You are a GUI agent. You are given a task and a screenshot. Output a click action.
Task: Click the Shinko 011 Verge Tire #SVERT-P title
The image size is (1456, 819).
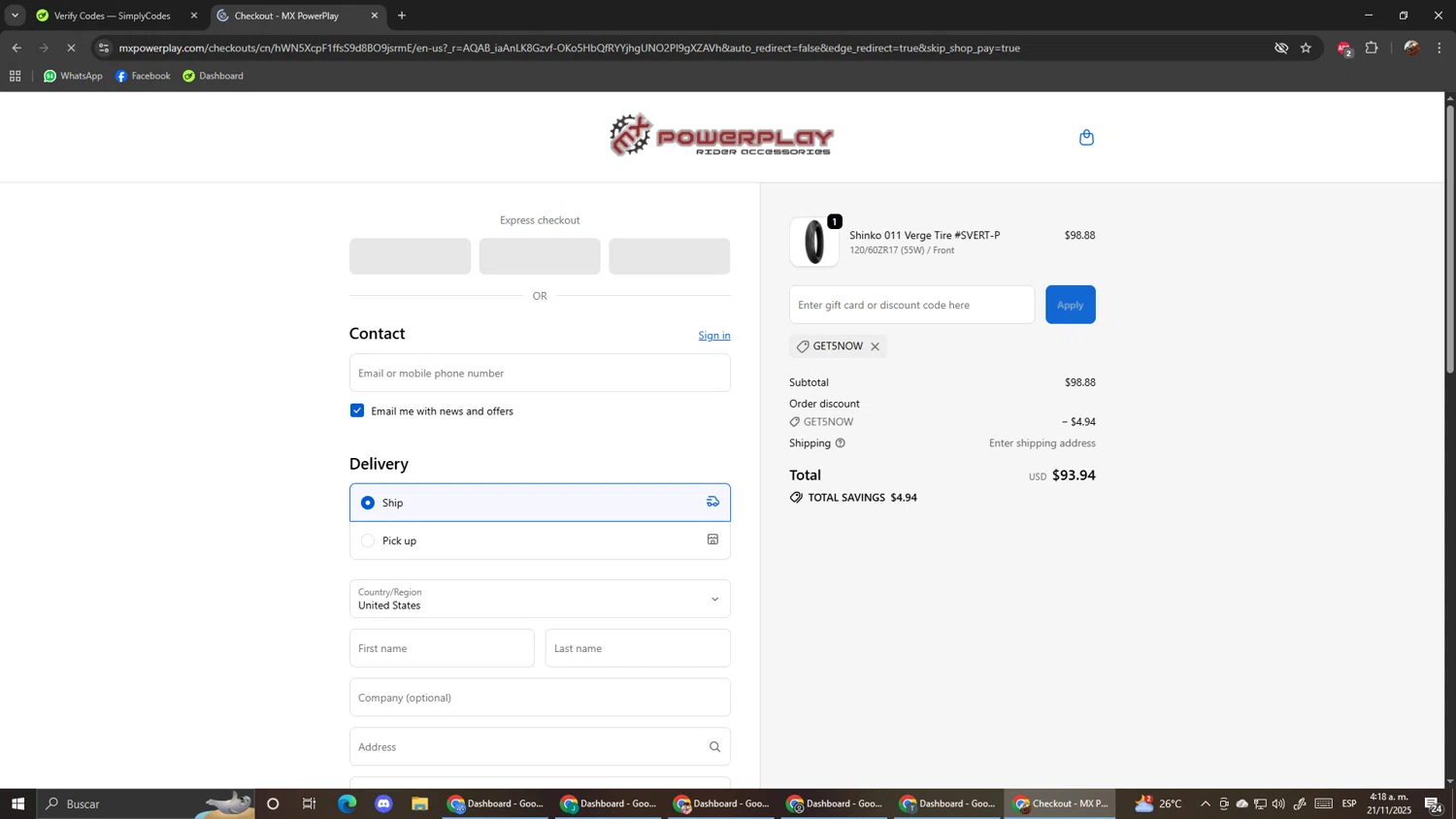(924, 235)
